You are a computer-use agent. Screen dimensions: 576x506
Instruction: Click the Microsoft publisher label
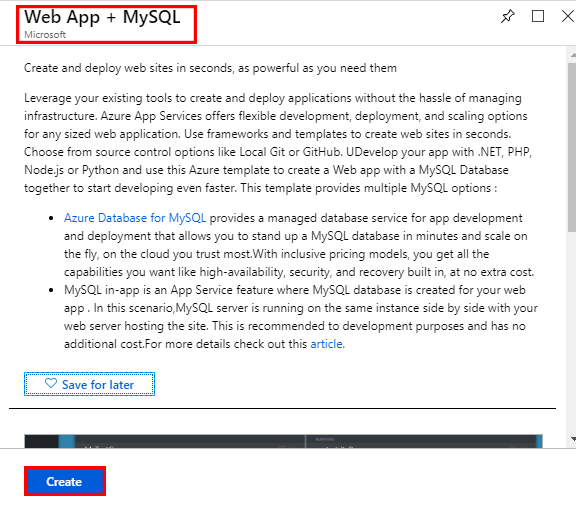[45, 35]
